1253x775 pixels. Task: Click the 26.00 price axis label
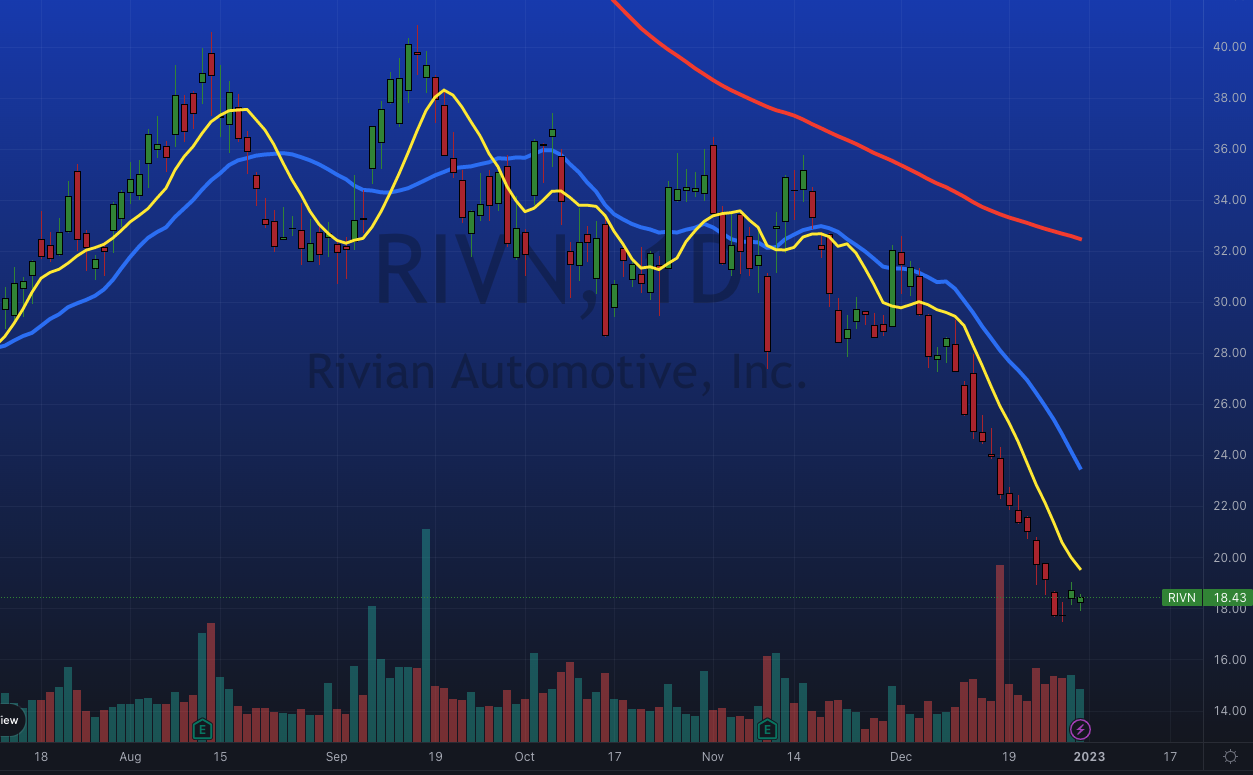pyautogui.click(x=1229, y=404)
